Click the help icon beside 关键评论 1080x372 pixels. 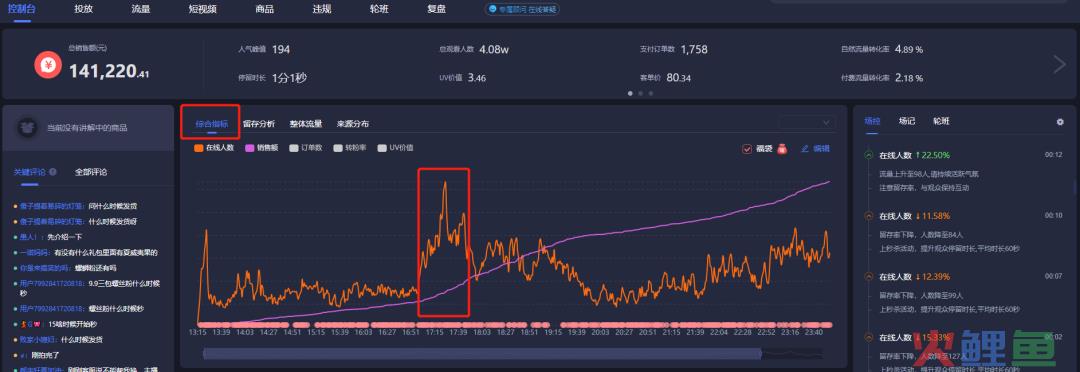click(x=53, y=172)
